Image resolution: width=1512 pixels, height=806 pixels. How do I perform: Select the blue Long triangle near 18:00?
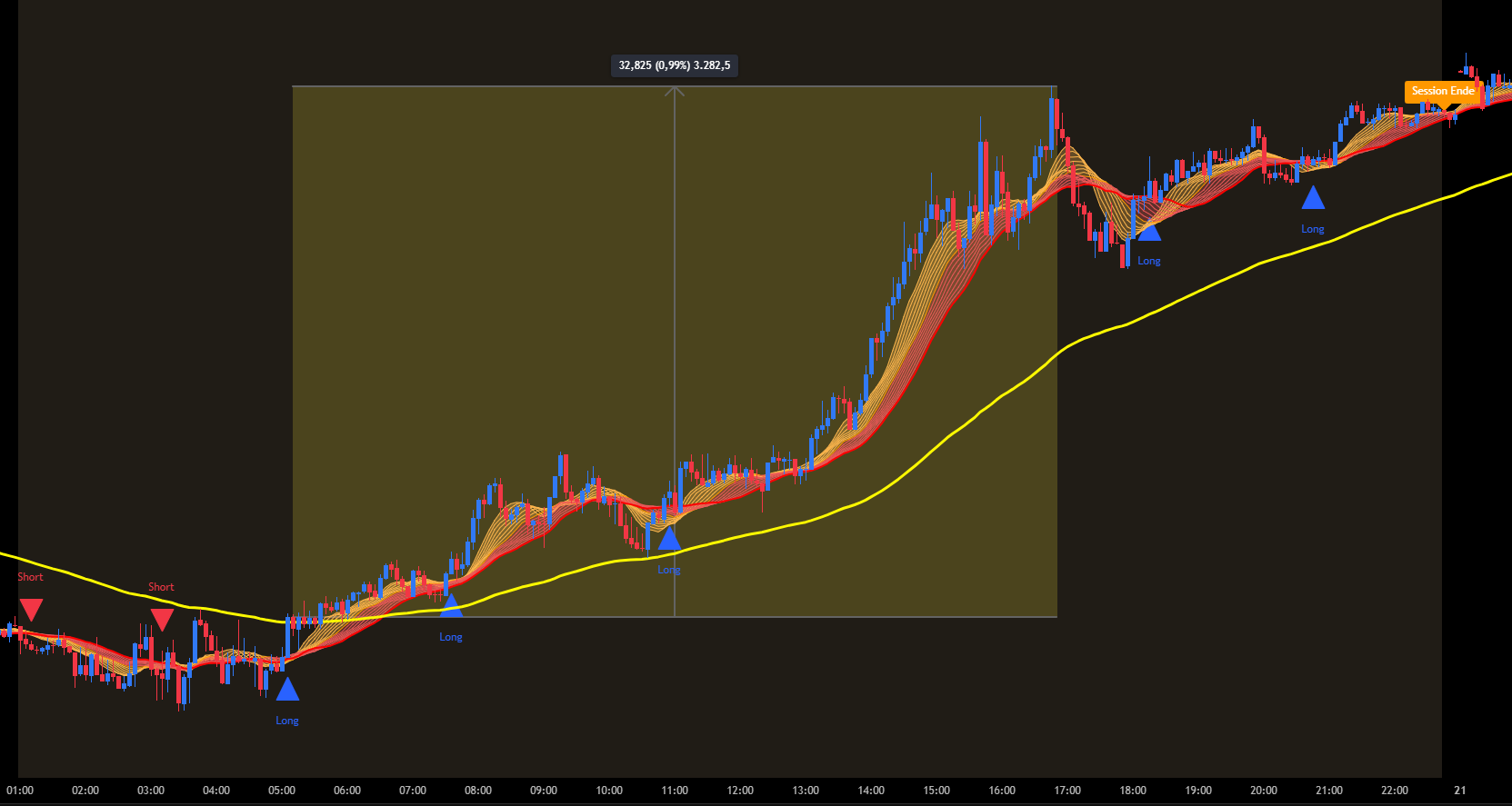(1149, 231)
